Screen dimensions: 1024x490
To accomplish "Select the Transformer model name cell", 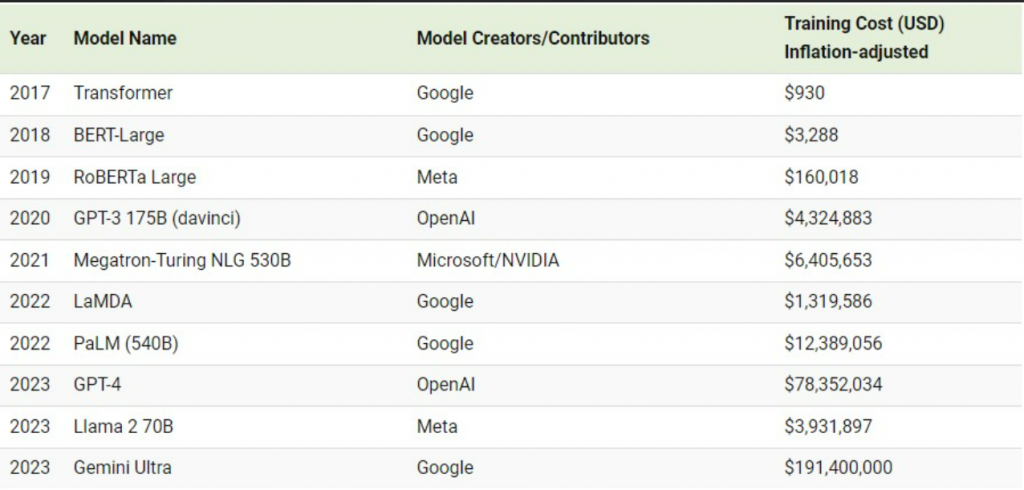I will point(123,93).
